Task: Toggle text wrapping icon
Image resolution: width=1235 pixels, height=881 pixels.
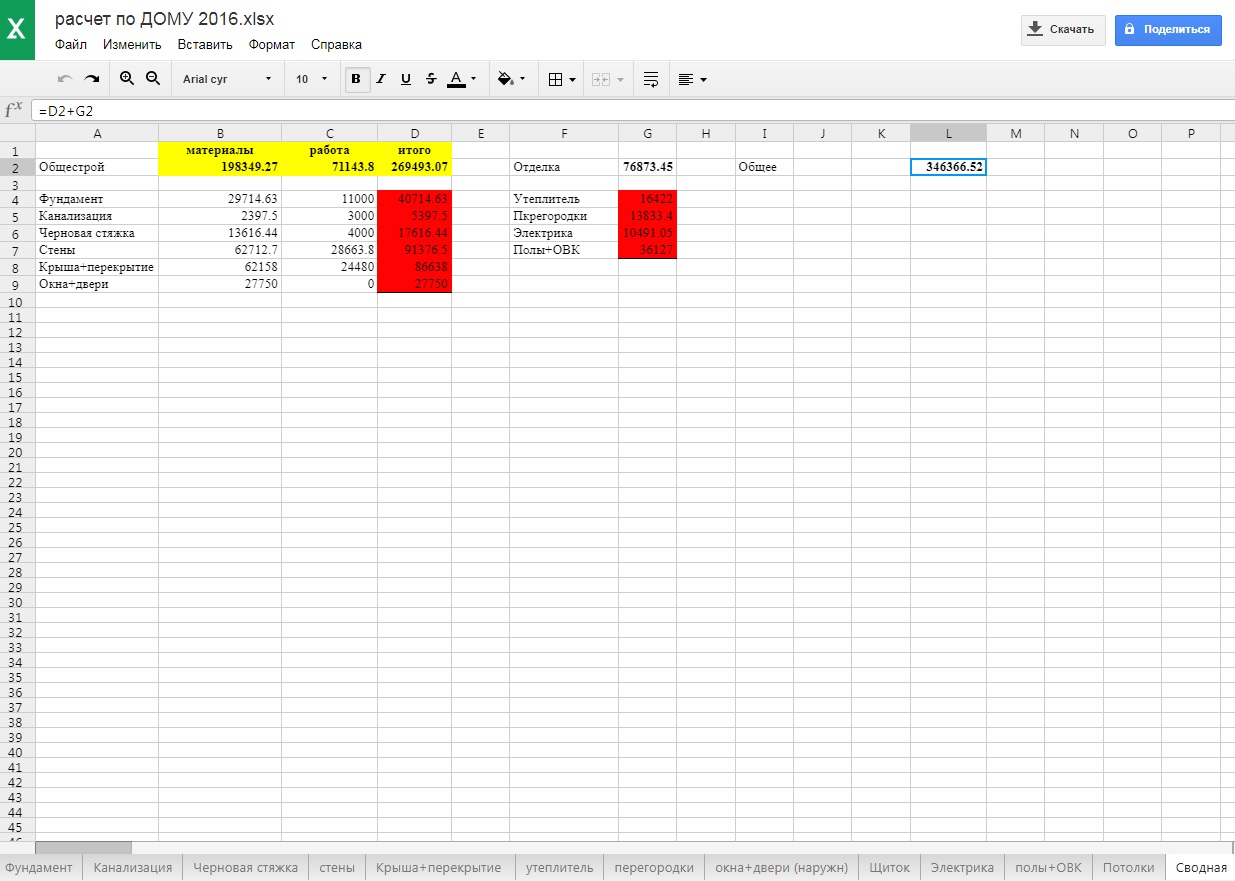Action: [x=650, y=79]
